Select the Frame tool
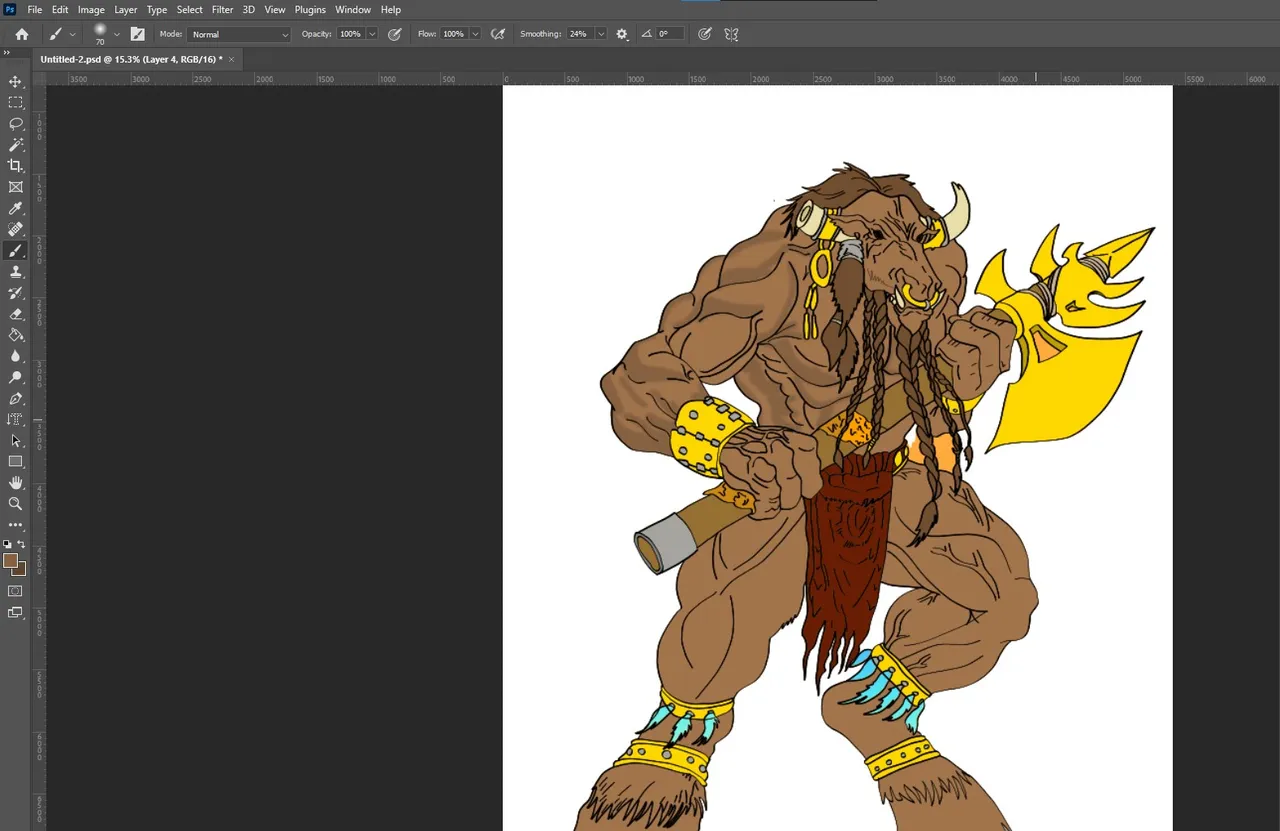 pos(15,187)
